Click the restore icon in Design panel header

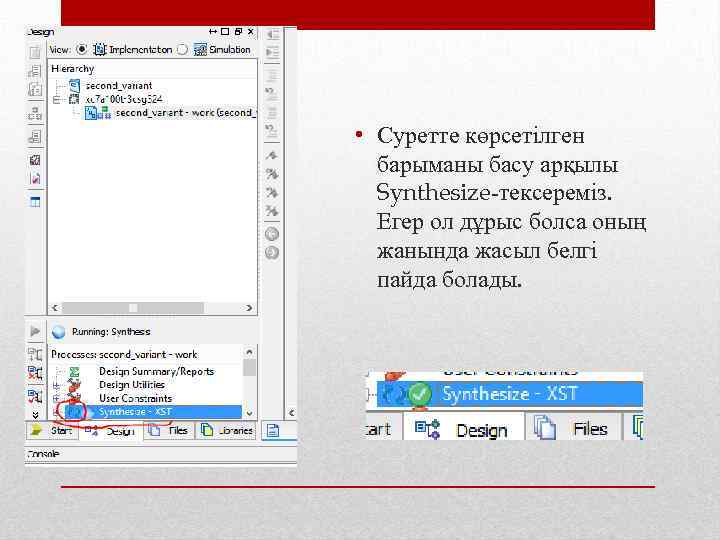coord(238,31)
